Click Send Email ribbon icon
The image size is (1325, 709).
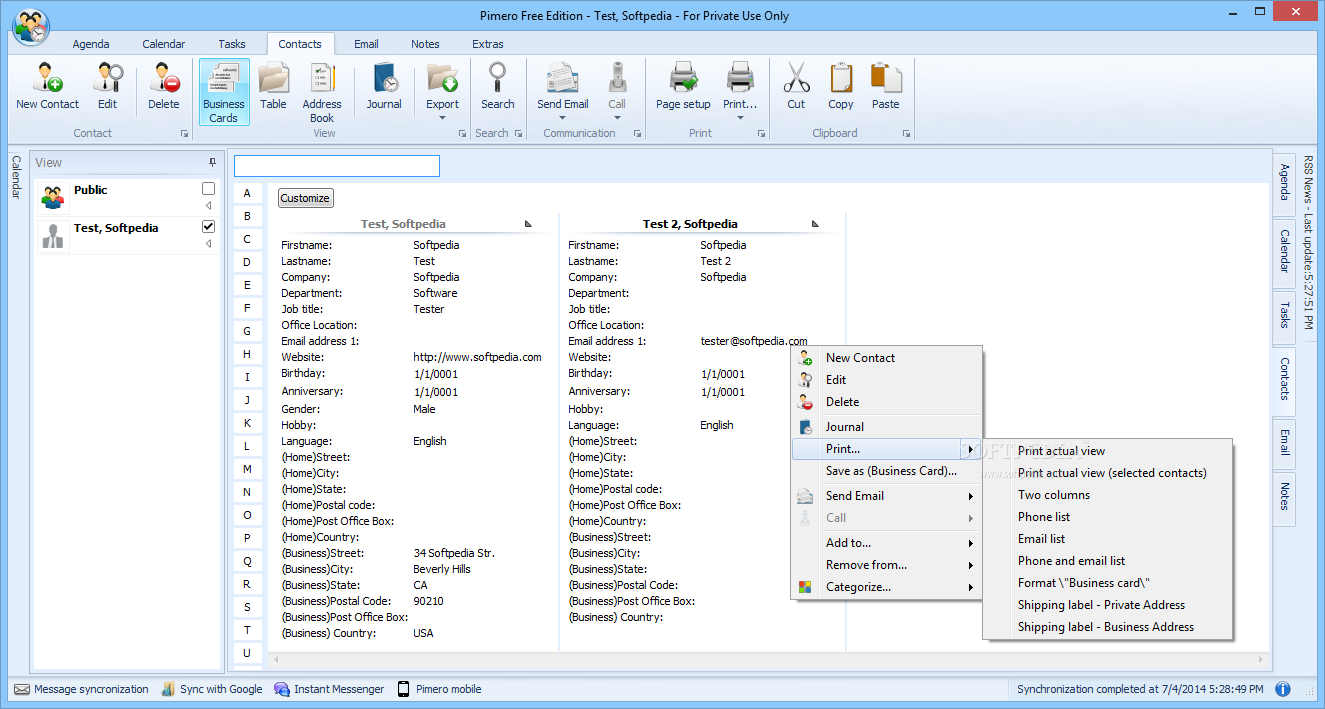click(x=563, y=80)
